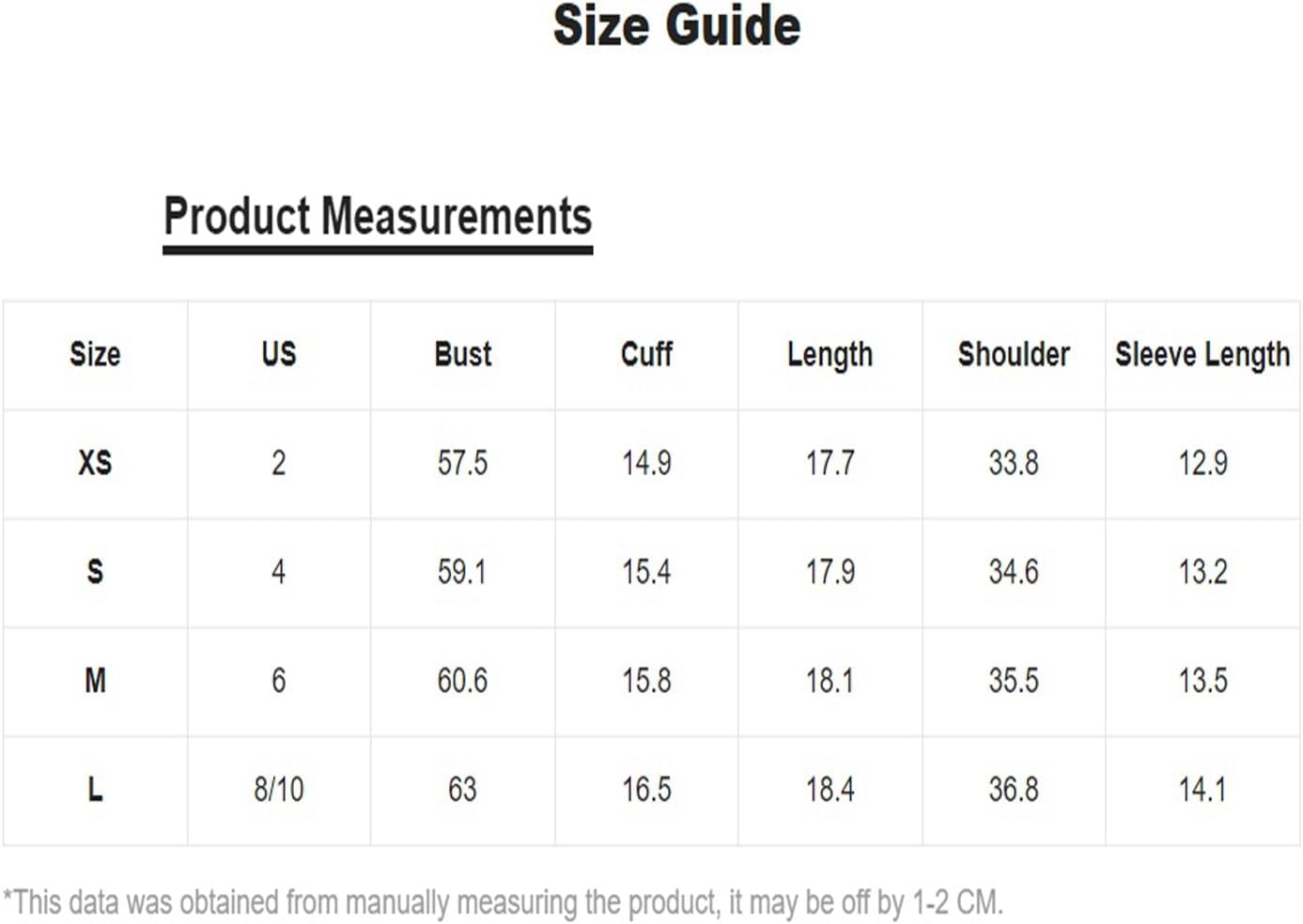Click the Shoulder column header
The height and width of the screenshot is (924, 1303).
[1014, 354]
